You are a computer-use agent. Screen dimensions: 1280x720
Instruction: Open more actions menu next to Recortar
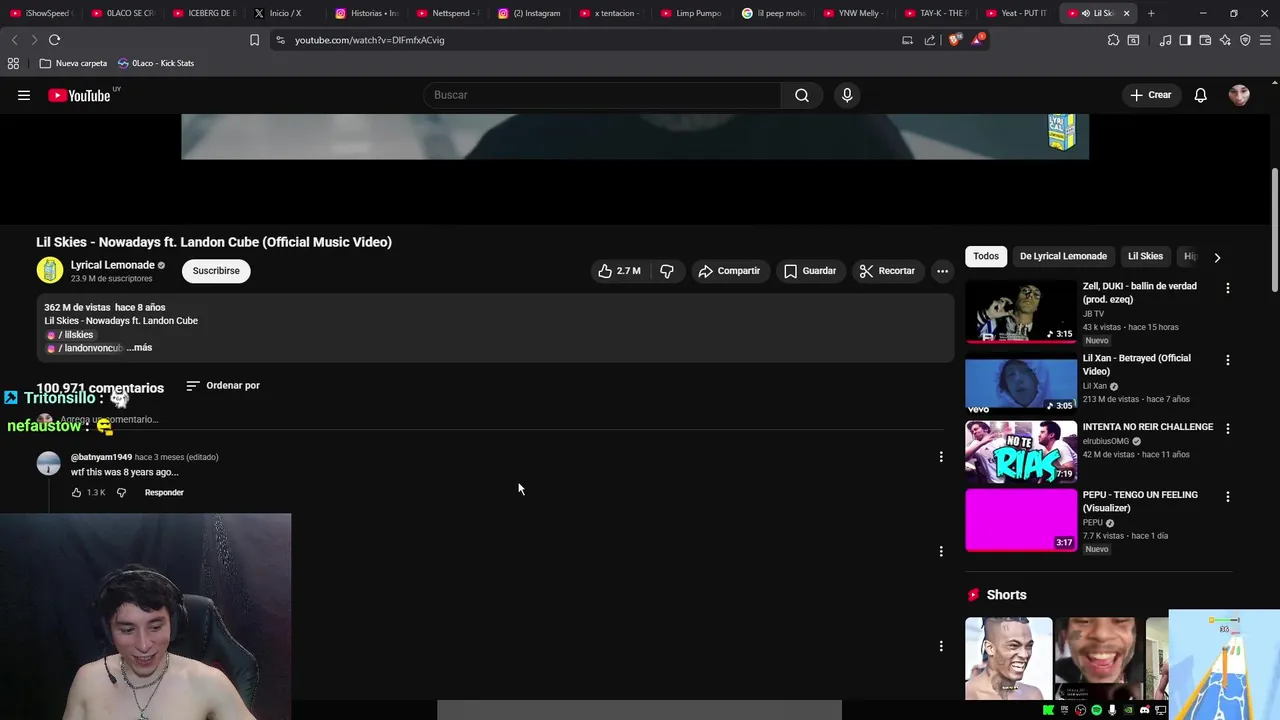click(942, 271)
